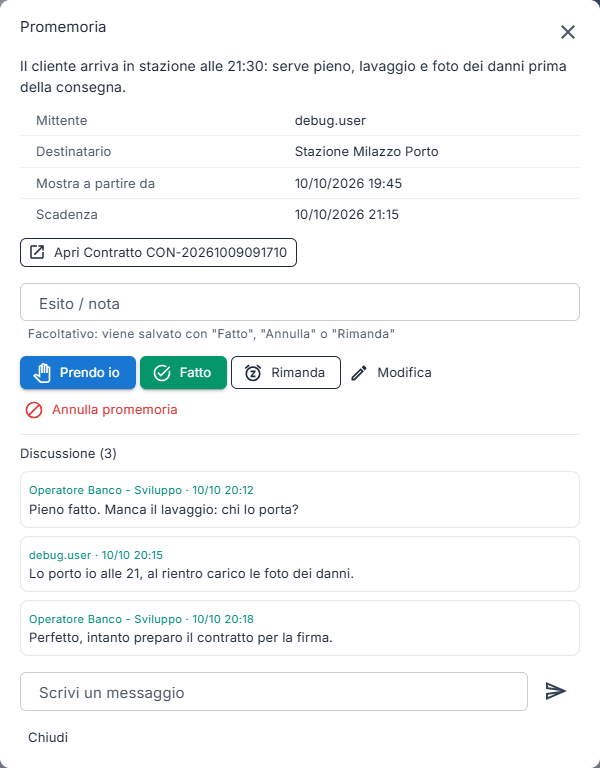
Task: Click the "debug.user · 10/10 20:15" message header
Action: [96, 555]
